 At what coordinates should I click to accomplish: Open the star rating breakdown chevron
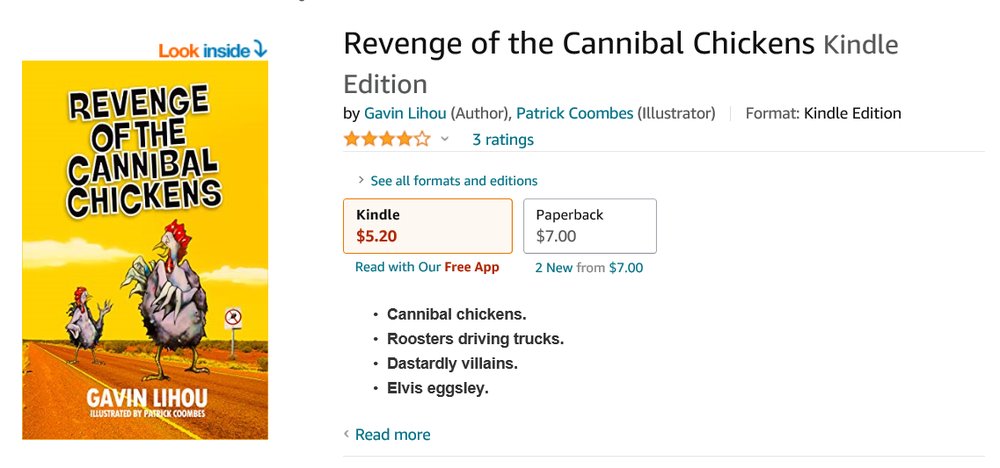click(445, 139)
